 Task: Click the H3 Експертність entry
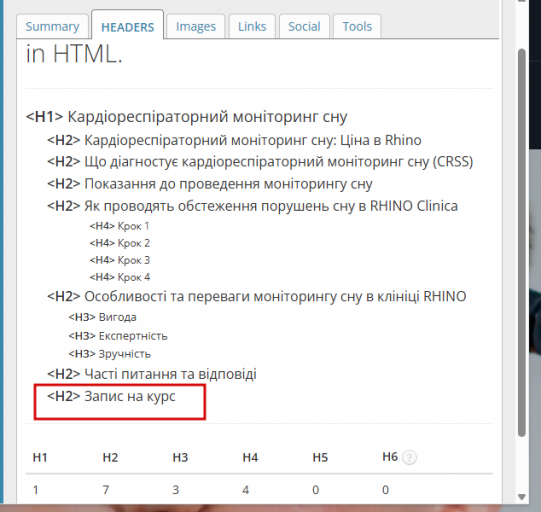(x=118, y=336)
